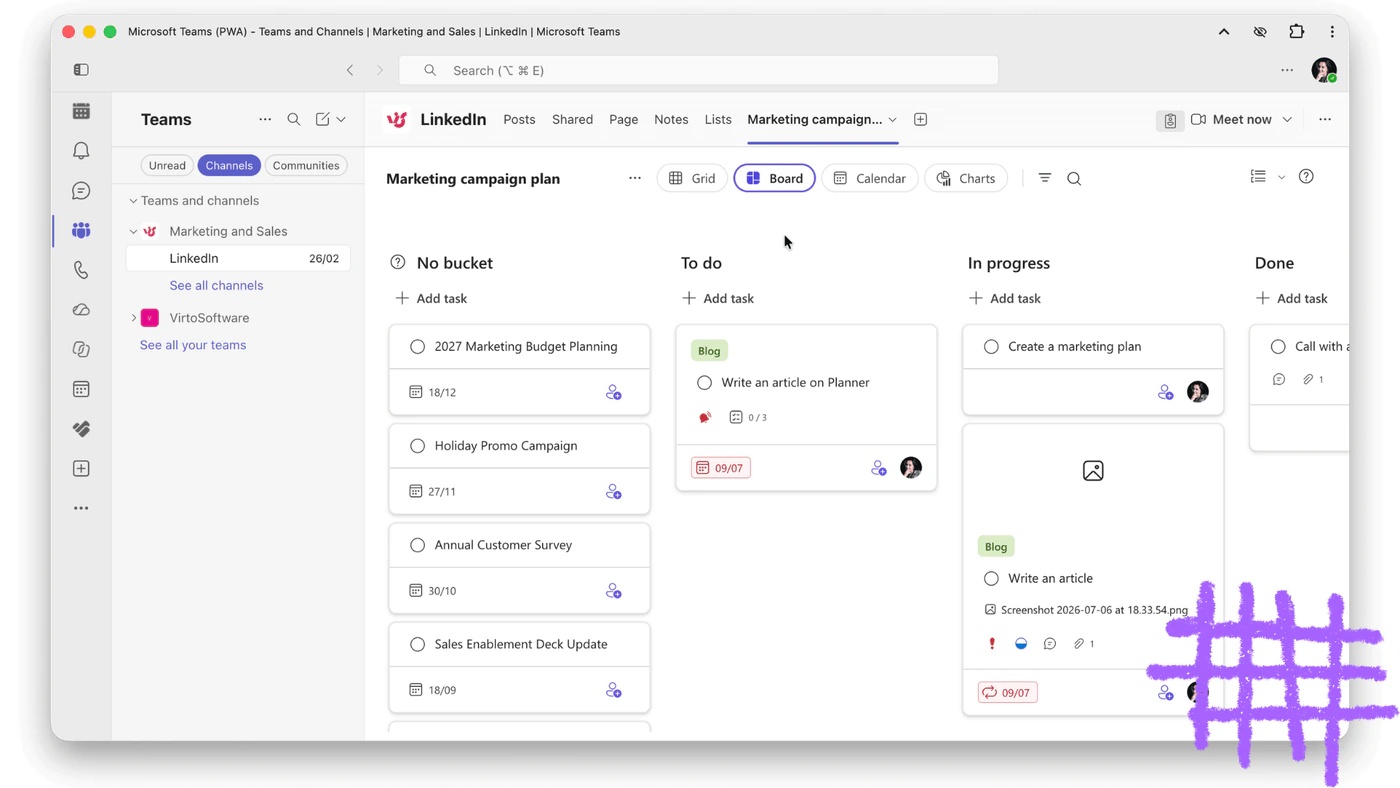The width and height of the screenshot is (1400, 788).
Task: Assign someone to Annual Customer Survey task
Action: click(614, 591)
